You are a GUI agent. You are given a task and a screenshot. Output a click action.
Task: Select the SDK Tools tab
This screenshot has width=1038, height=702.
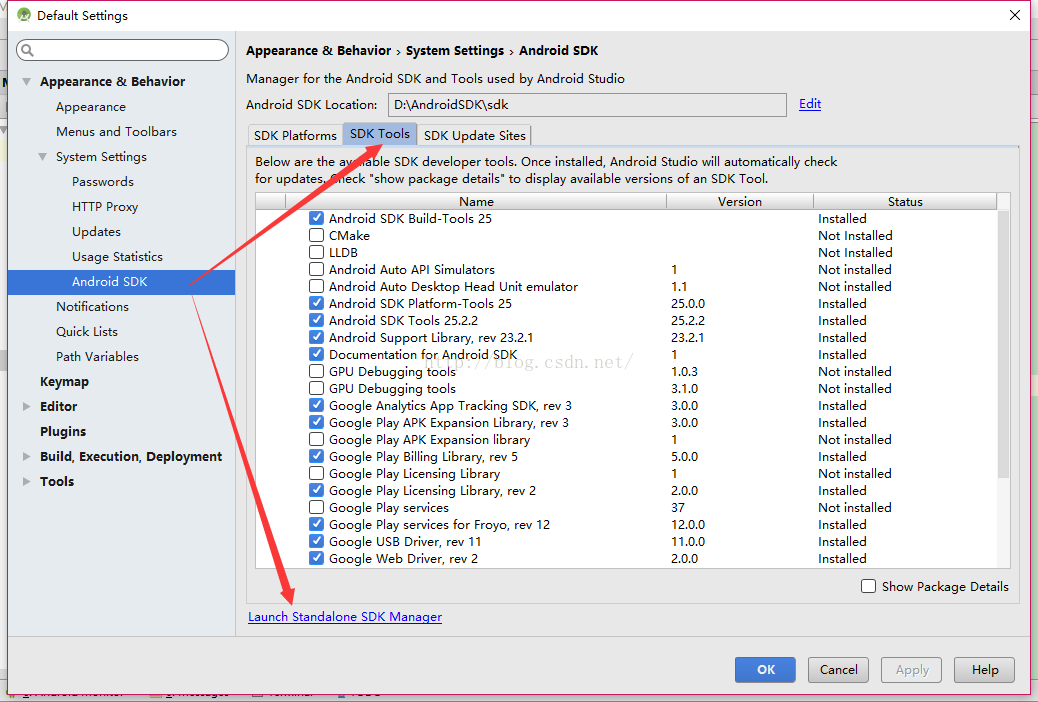coord(380,134)
